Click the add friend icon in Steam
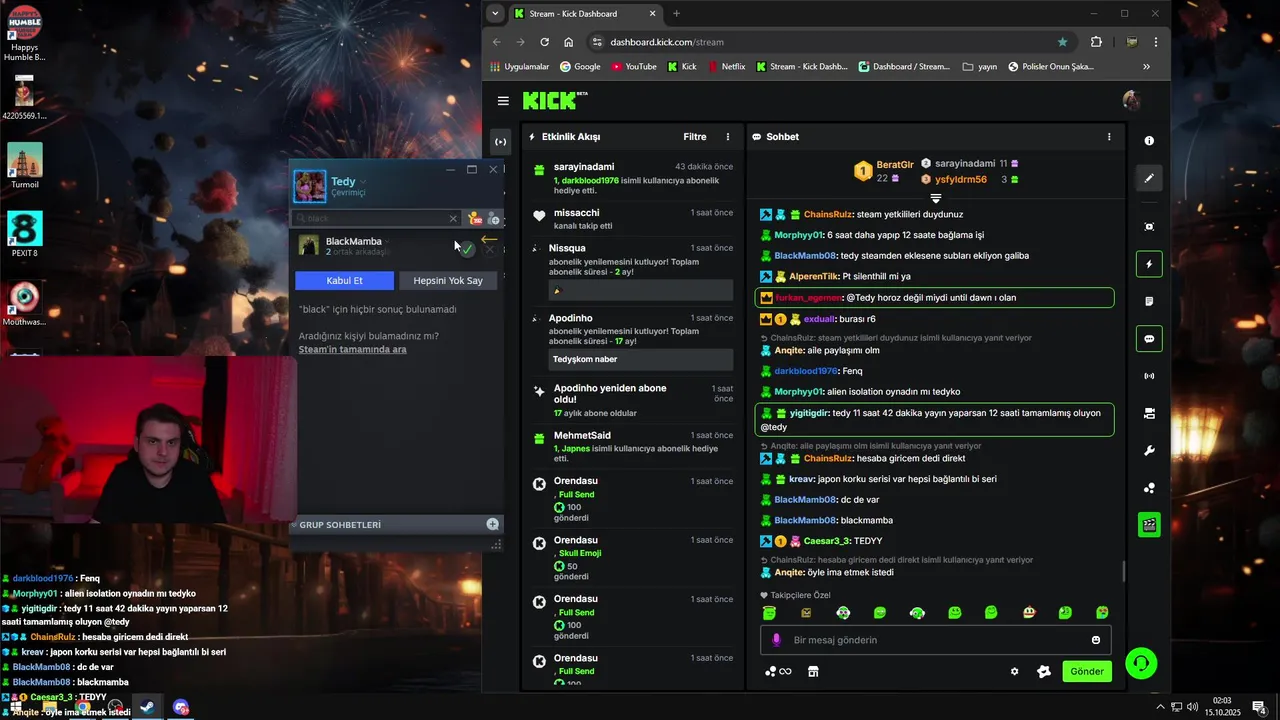The image size is (1280, 720). coord(493,218)
